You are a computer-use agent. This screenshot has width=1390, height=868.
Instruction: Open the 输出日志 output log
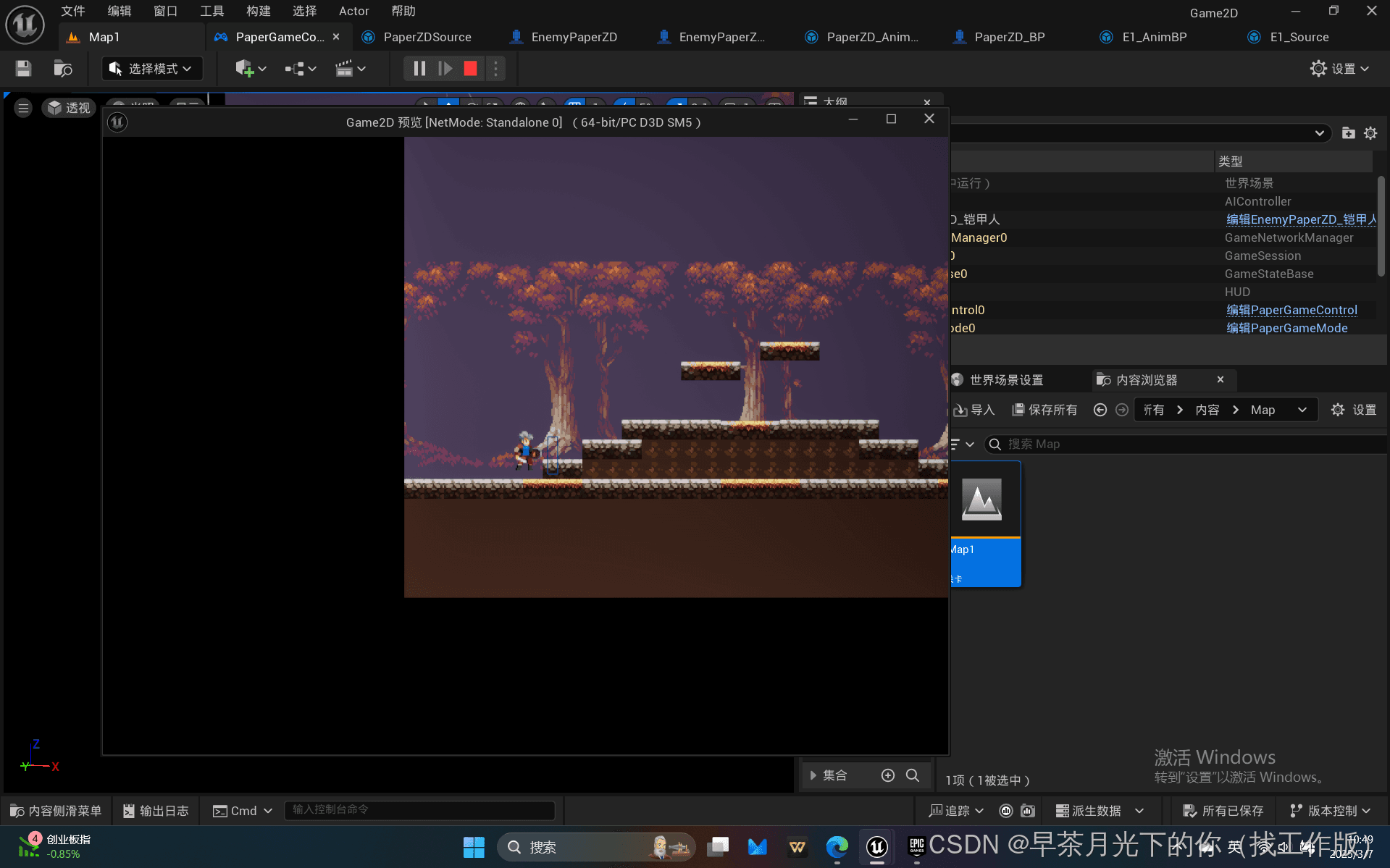coord(156,811)
